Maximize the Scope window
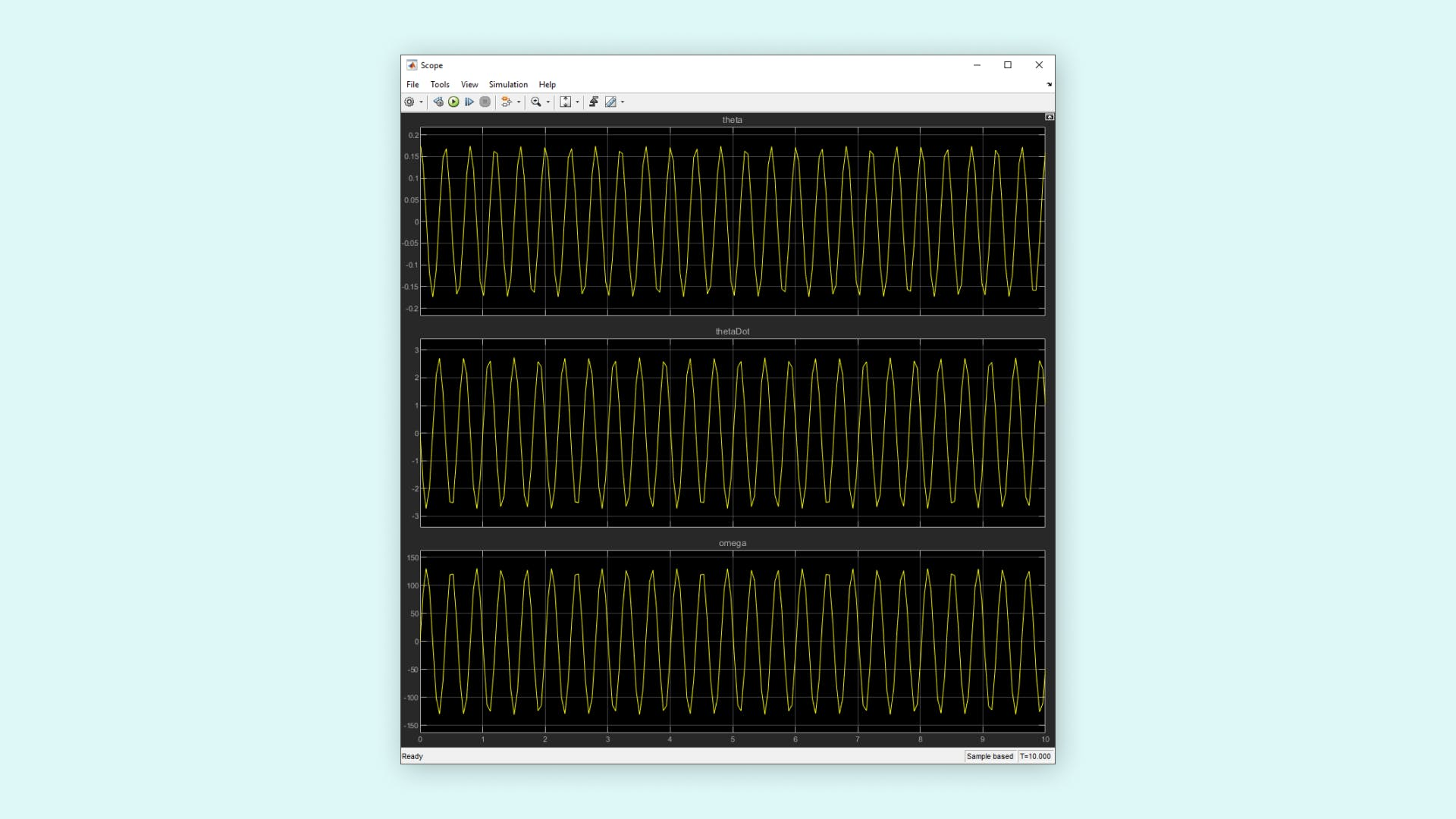Image resolution: width=1456 pixels, height=819 pixels. pyautogui.click(x=1008, y=65)
